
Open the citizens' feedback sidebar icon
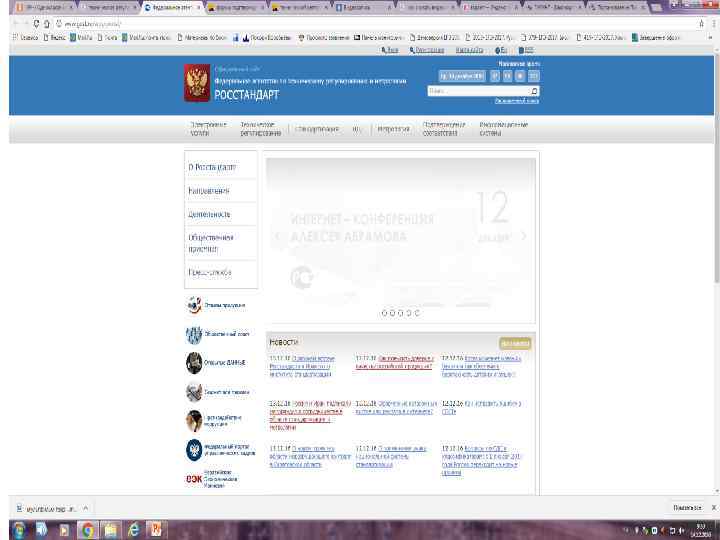coord(194,305)
